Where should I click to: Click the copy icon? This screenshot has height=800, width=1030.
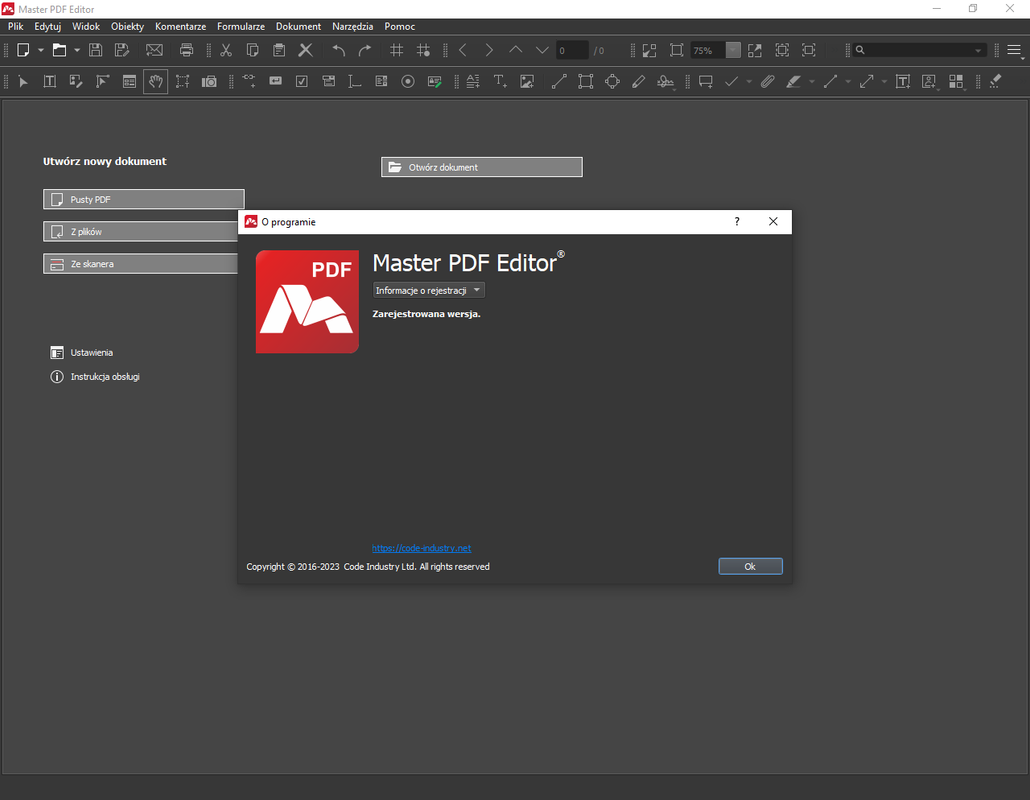point(252,51)
